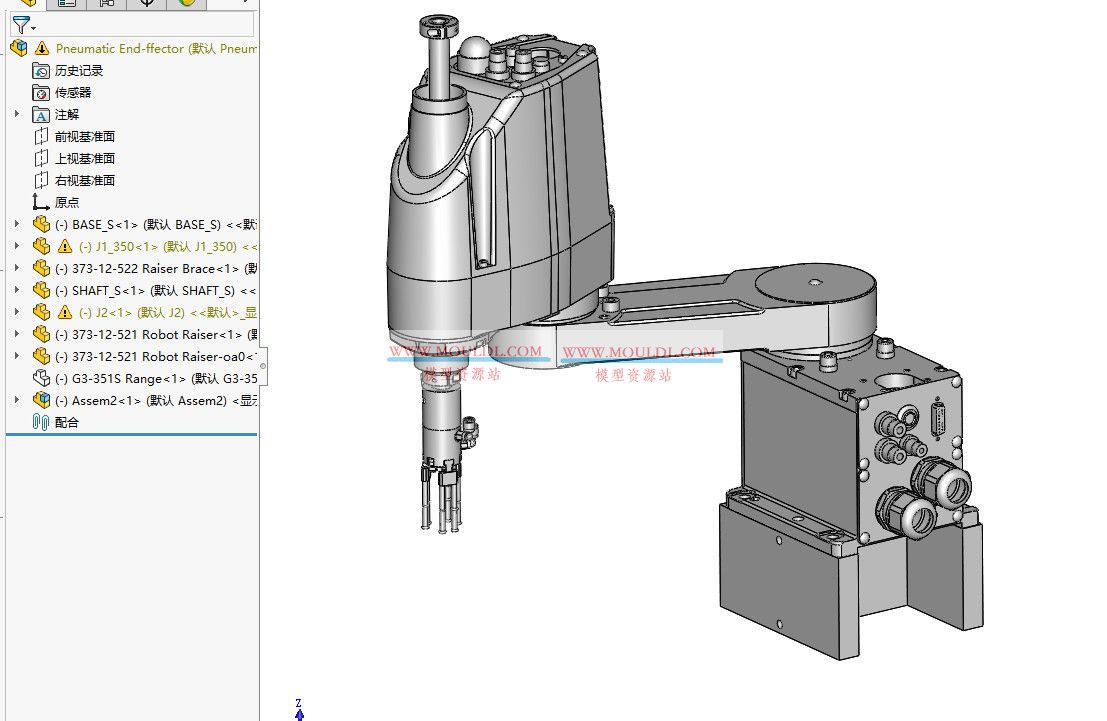
Task: Open the 历史记录 history folder icon
Action: [39, 70]
